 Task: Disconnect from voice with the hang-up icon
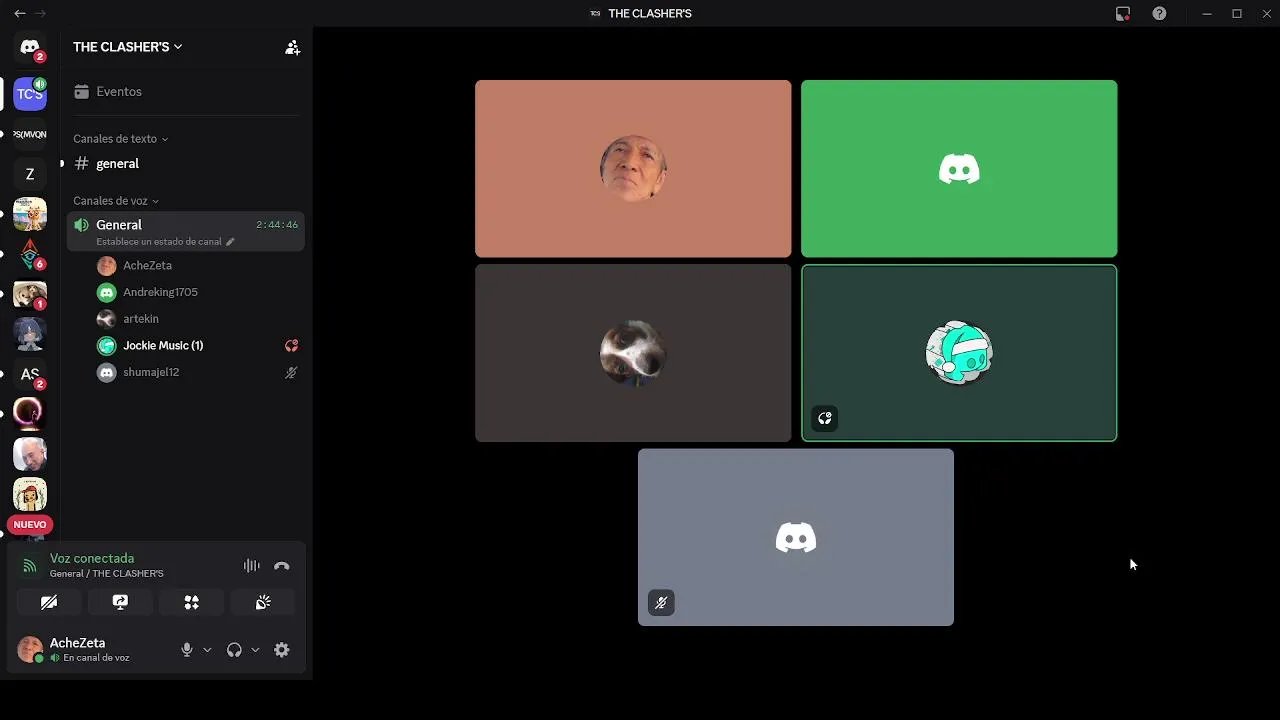pyautogui.click(x=282, y=566)
